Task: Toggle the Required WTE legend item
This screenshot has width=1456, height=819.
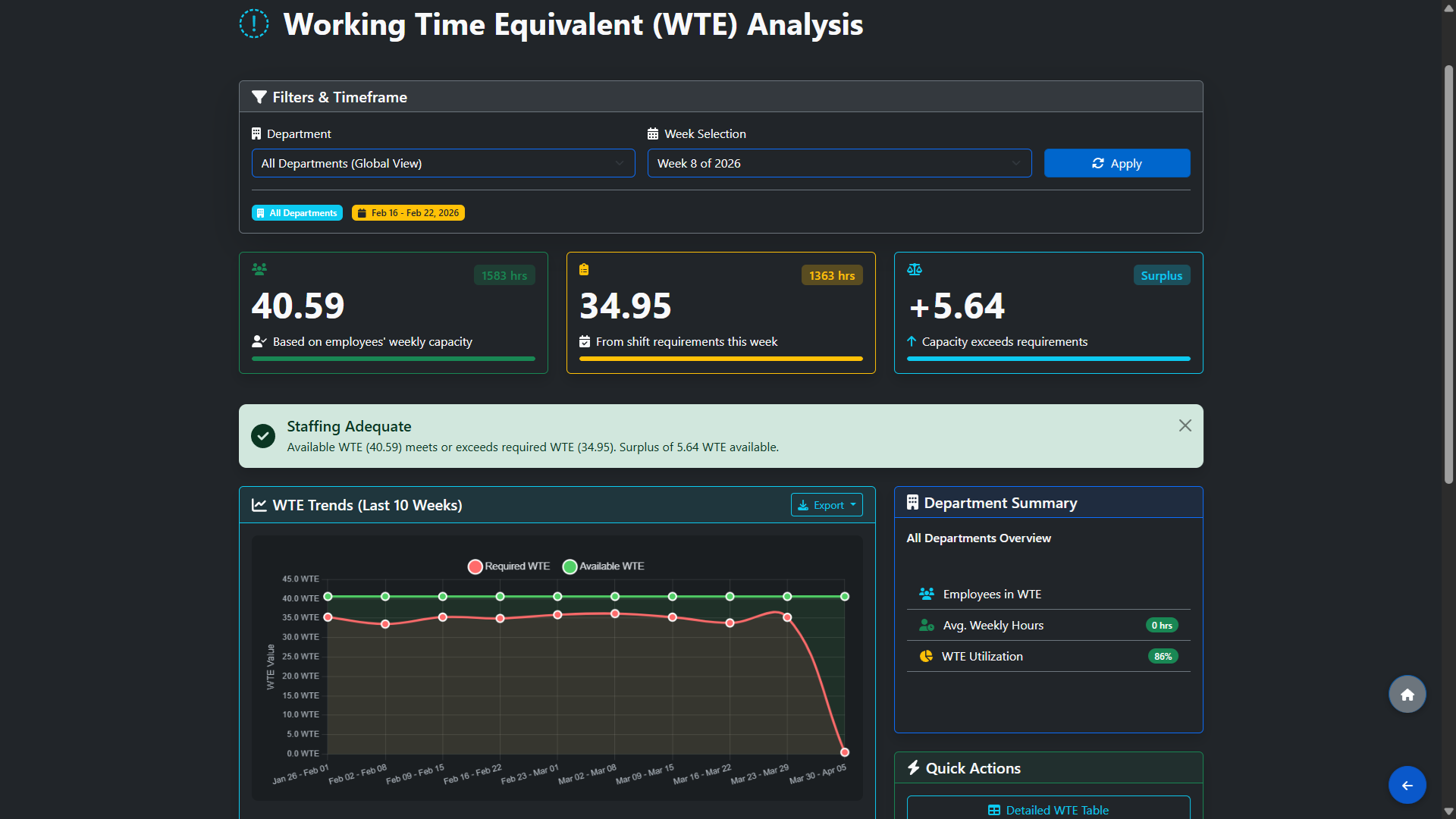Action: (508, 566)
